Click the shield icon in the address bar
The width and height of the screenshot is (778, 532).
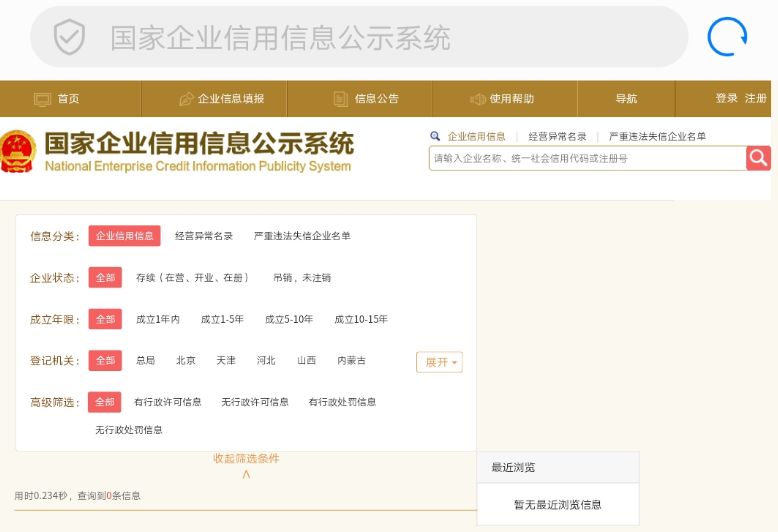click(x=69, y=37)
